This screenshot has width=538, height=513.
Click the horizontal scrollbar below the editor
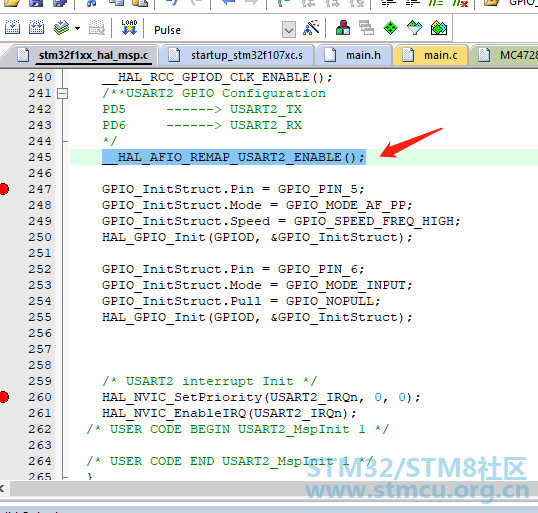[274, 488]
